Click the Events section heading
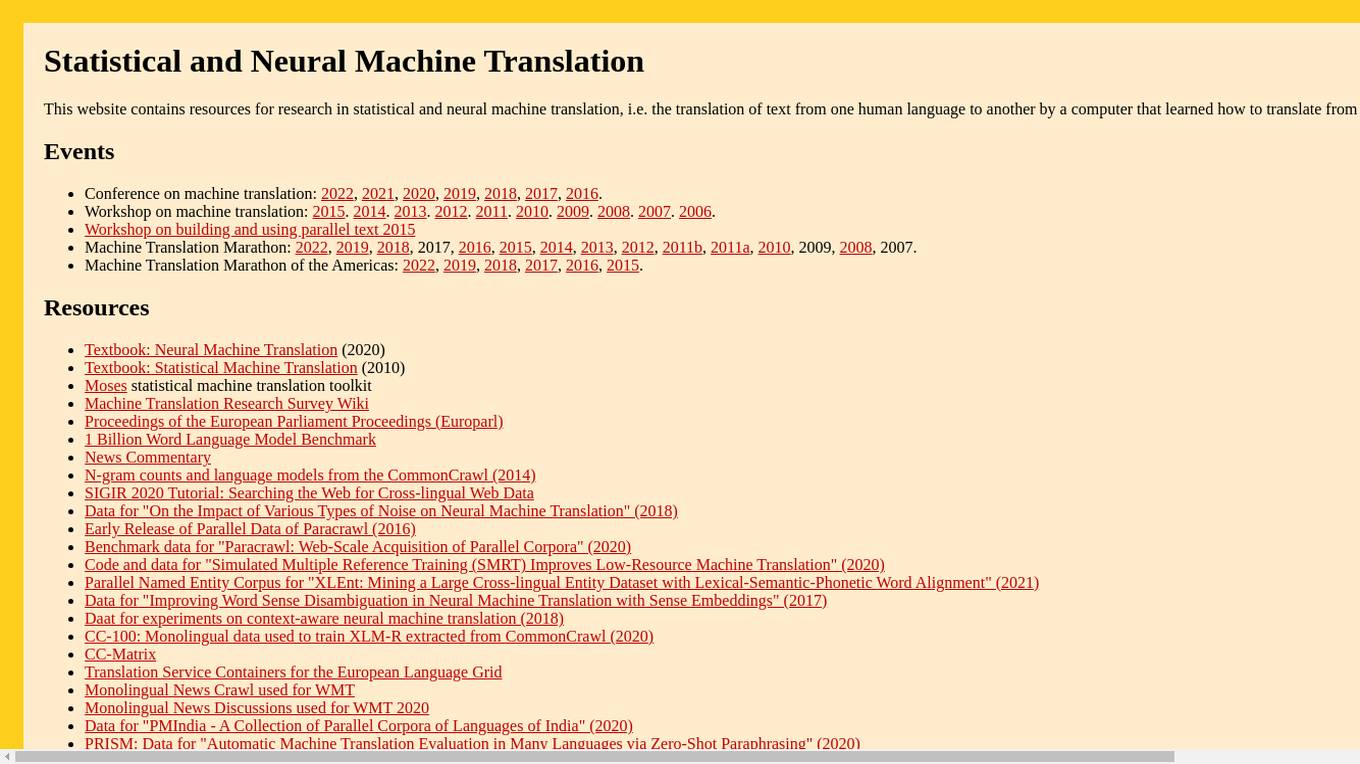1360x764 pixels. coord(79,152)
